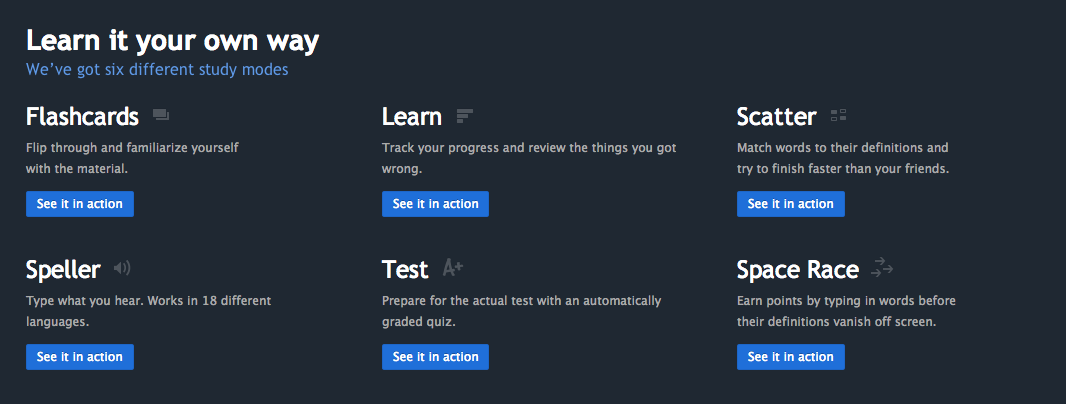
Task: Click the Flashcards cards icon
Action: 161,116
